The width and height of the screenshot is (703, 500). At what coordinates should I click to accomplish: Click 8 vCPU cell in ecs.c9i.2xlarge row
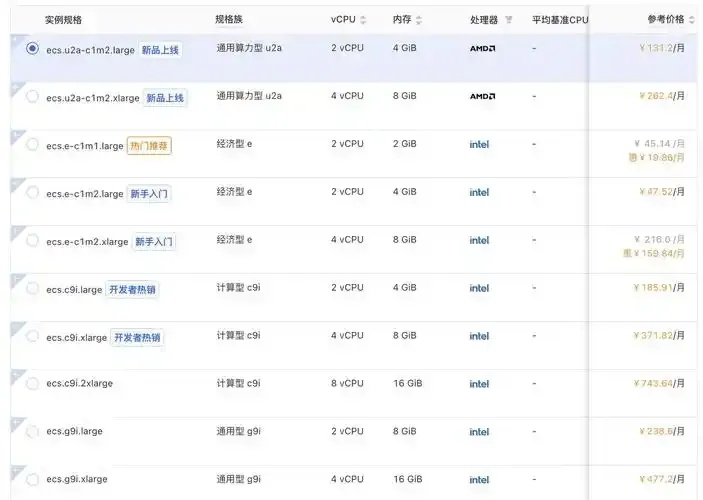point(347,383)
